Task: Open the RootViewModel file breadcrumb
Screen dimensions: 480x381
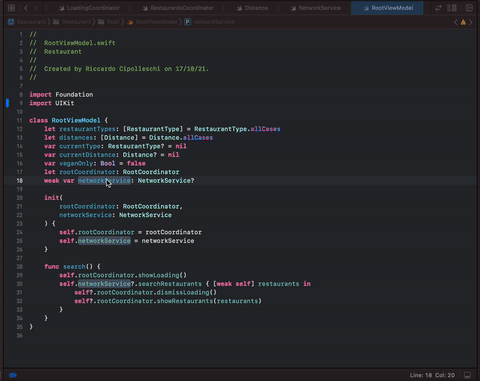Action: click(x=157, y=22)
